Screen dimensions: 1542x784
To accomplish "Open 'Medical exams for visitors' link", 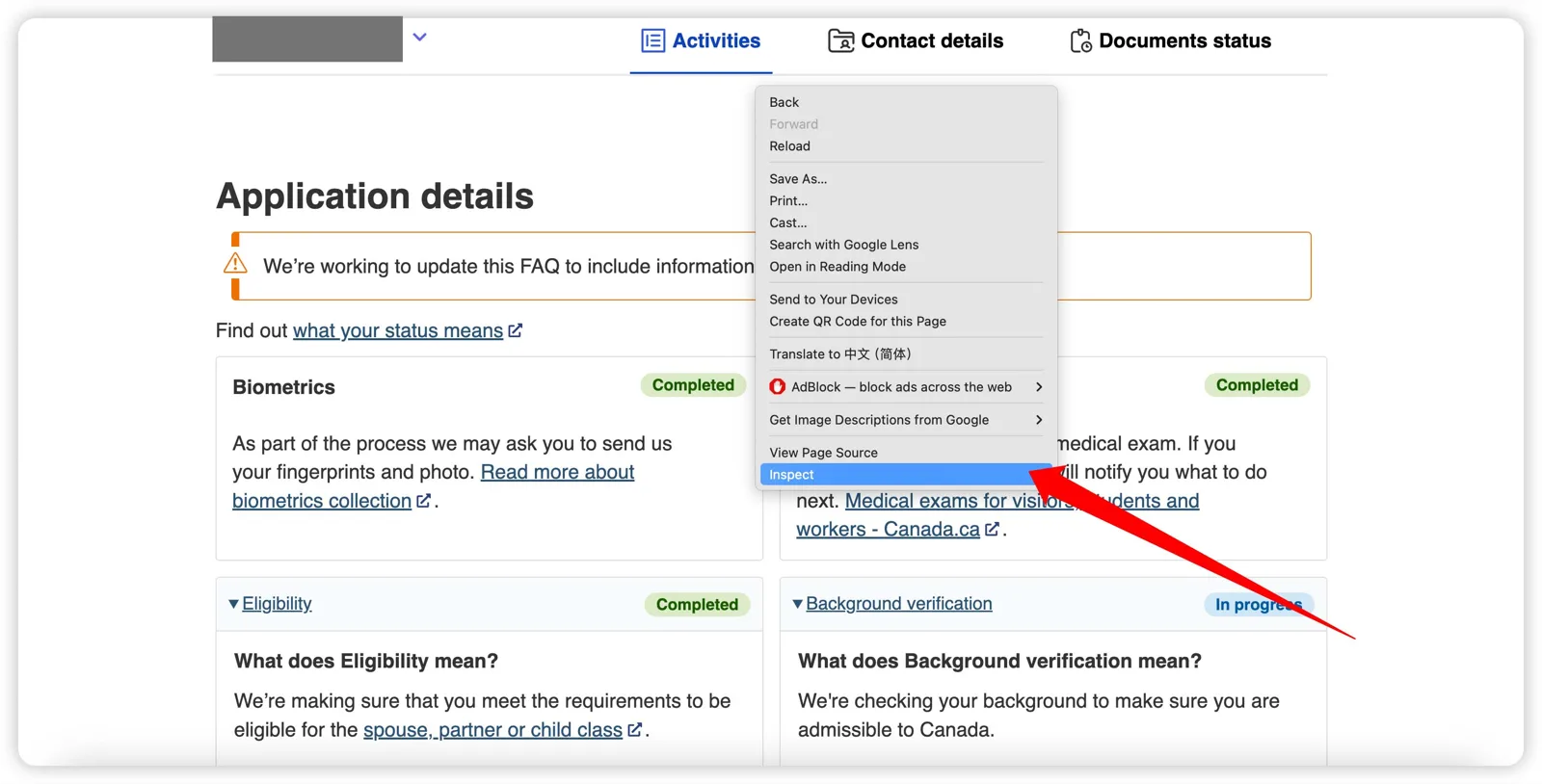I will coord(997,515).
